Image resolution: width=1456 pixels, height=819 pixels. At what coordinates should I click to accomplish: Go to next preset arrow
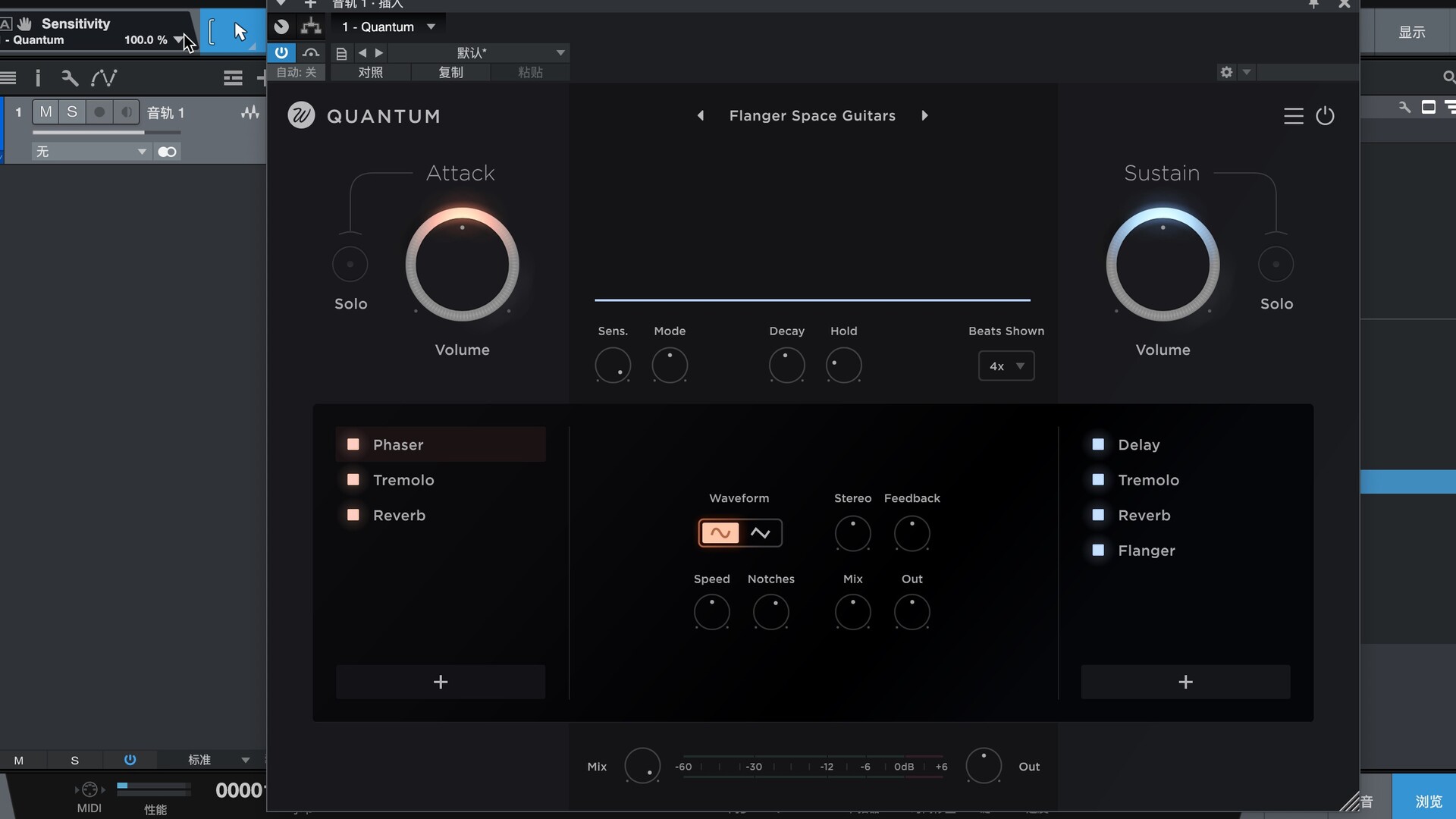click(924, 116)
